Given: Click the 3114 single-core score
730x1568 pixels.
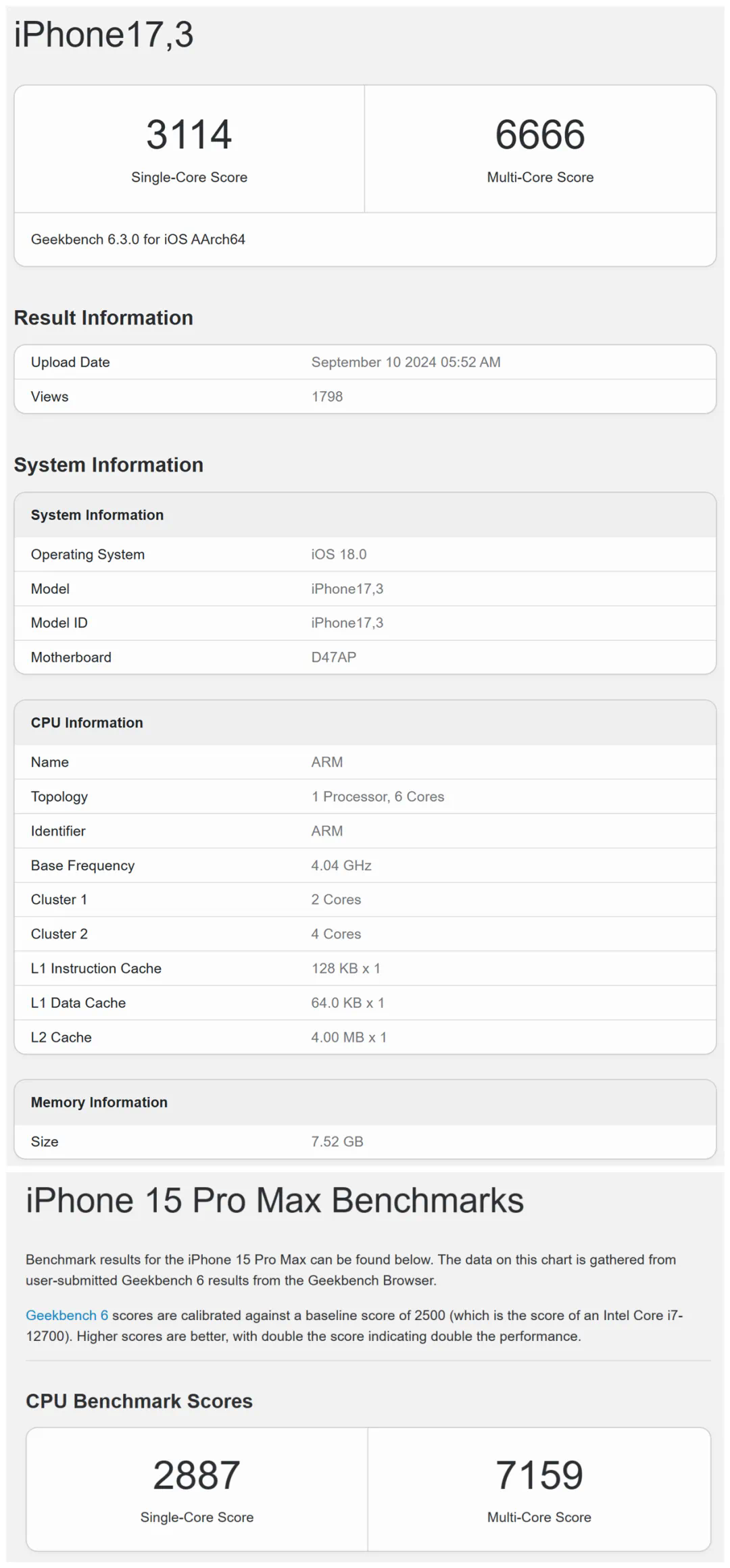Looking at the screenshot, I should (x=189, y=134).
